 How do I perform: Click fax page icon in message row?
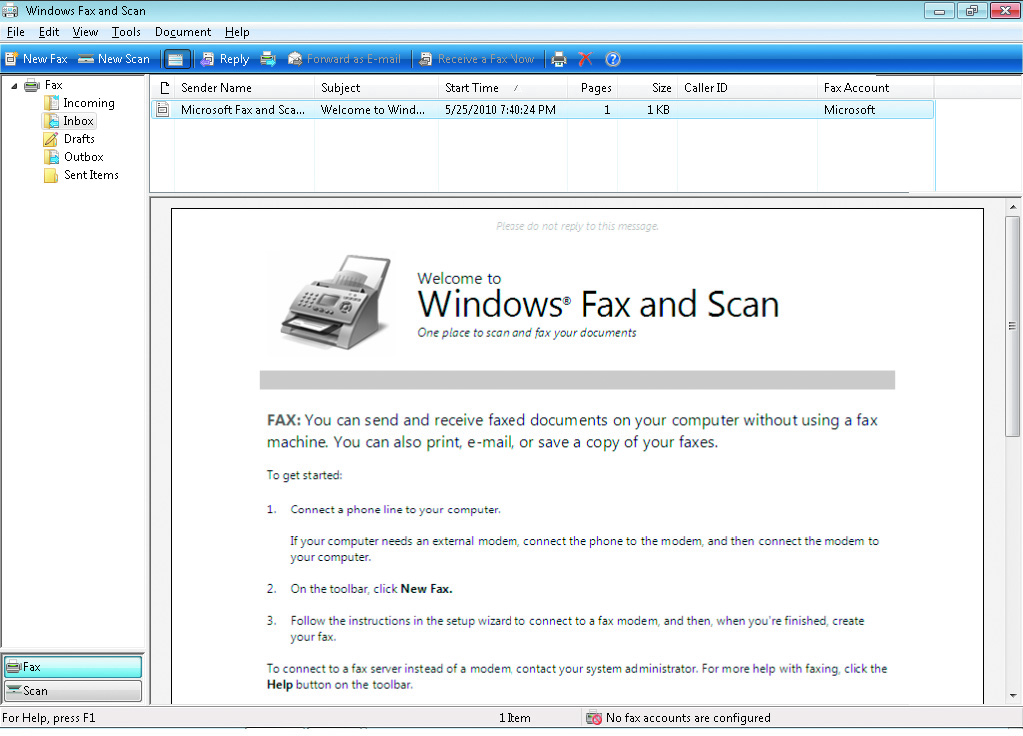pyautogui.click(x=163, y=110)
